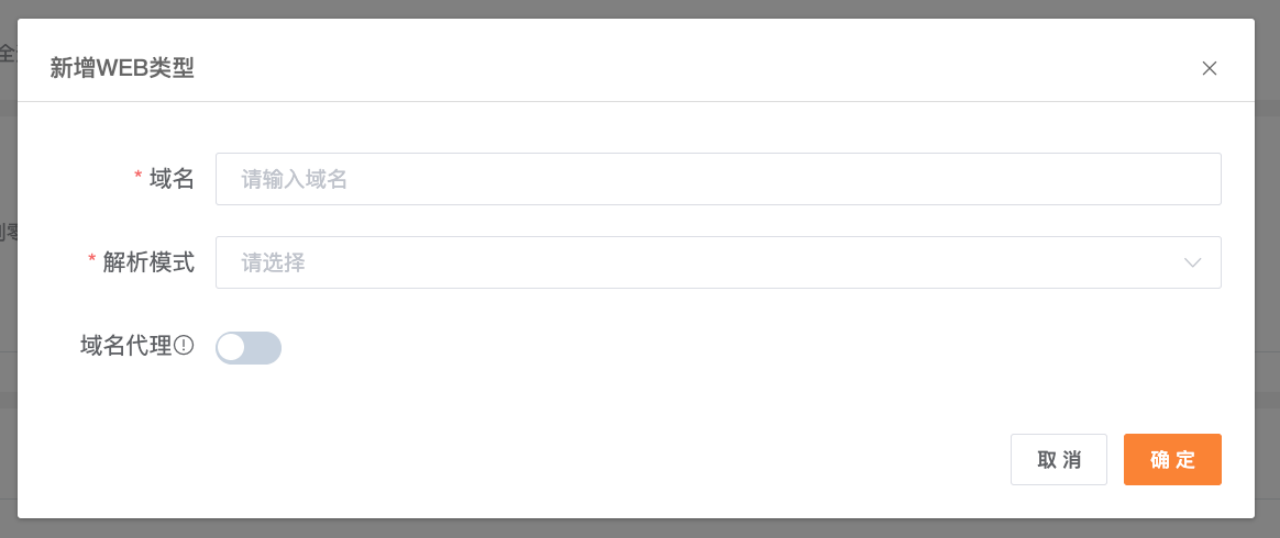The height and width of the screenshot is (538, 1280).
Task: Click the 取消 button
Action: (x=1059, y=460)
